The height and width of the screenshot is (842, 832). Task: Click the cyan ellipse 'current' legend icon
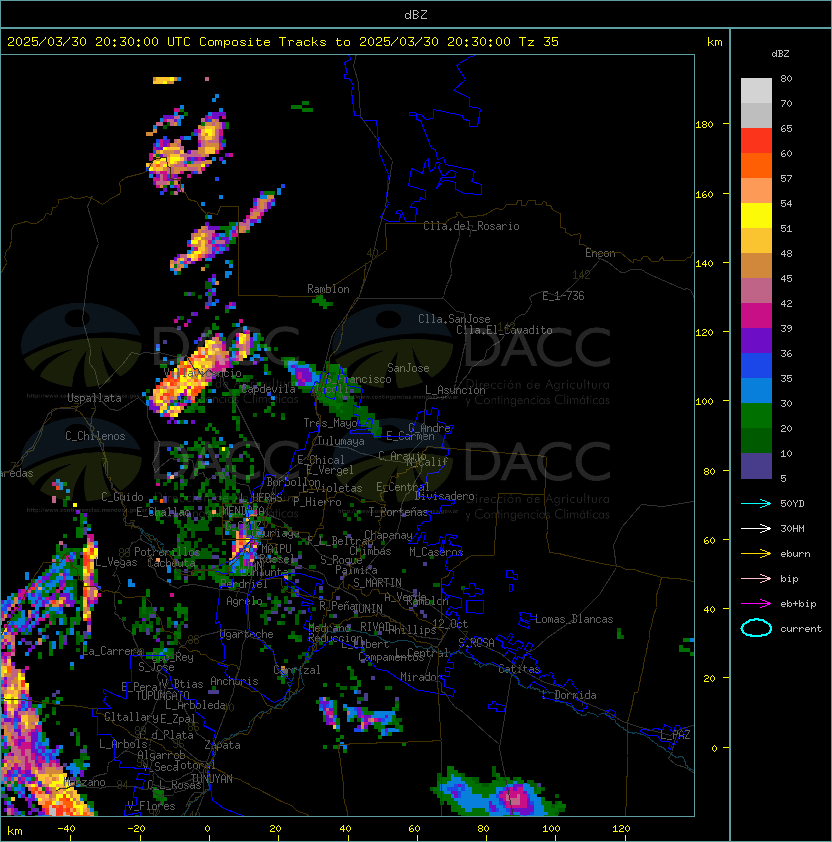(756, 628)
